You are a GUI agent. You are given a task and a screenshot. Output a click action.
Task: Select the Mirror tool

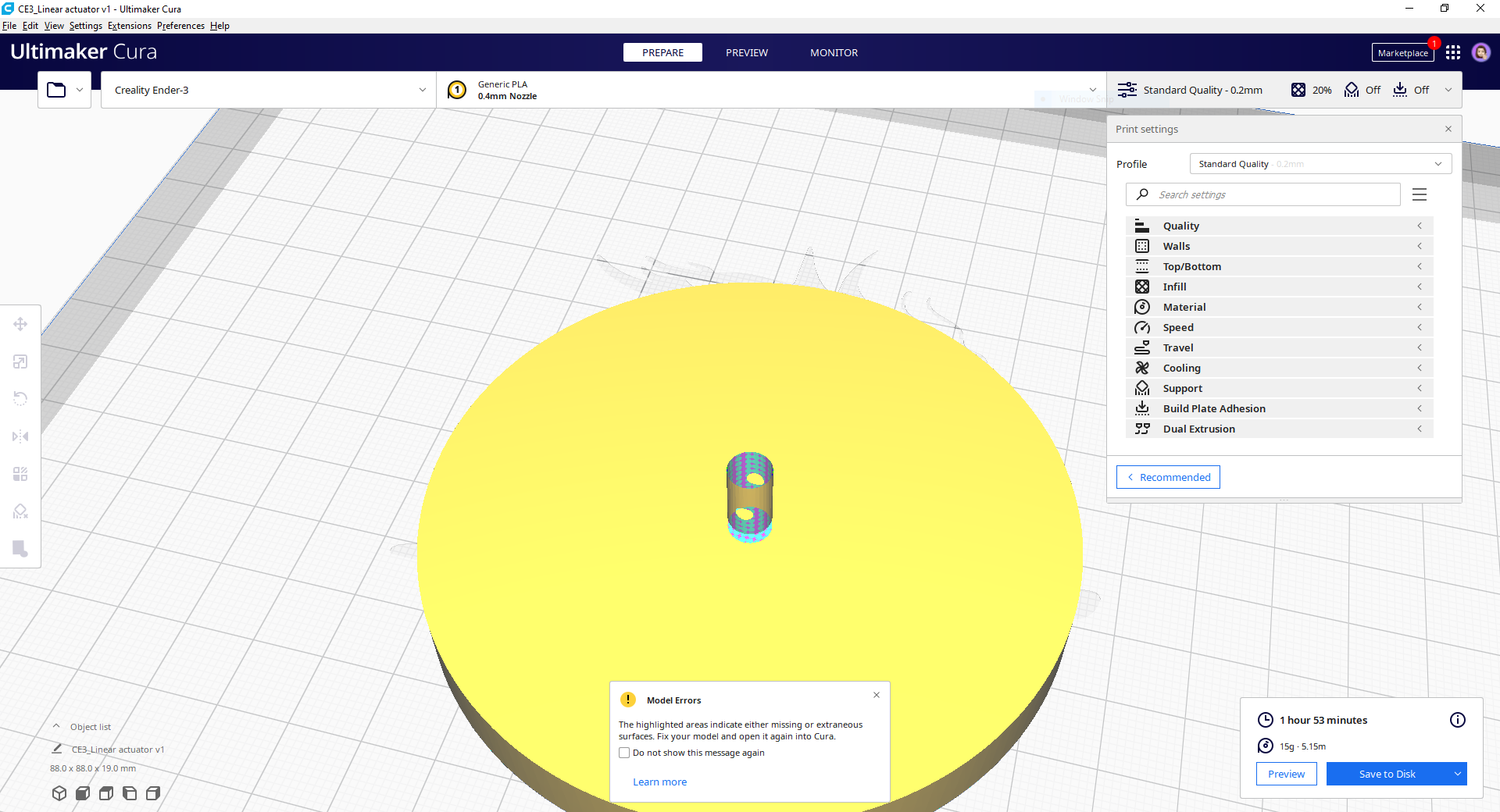[x=20, y=436]
